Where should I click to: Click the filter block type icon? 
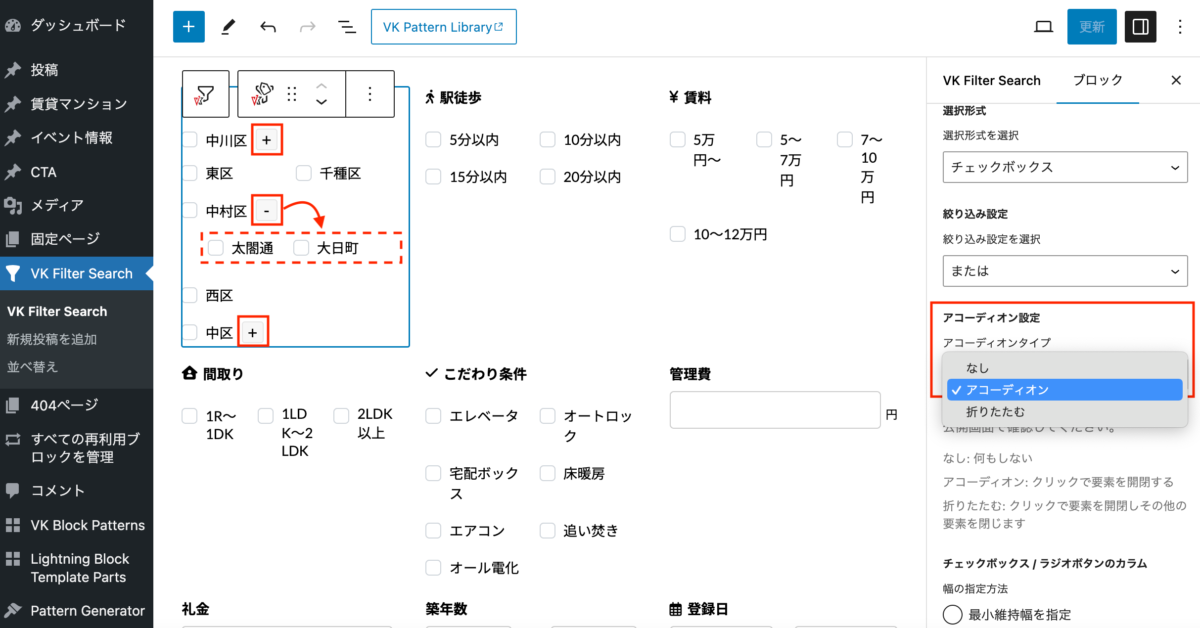[205, 94]
